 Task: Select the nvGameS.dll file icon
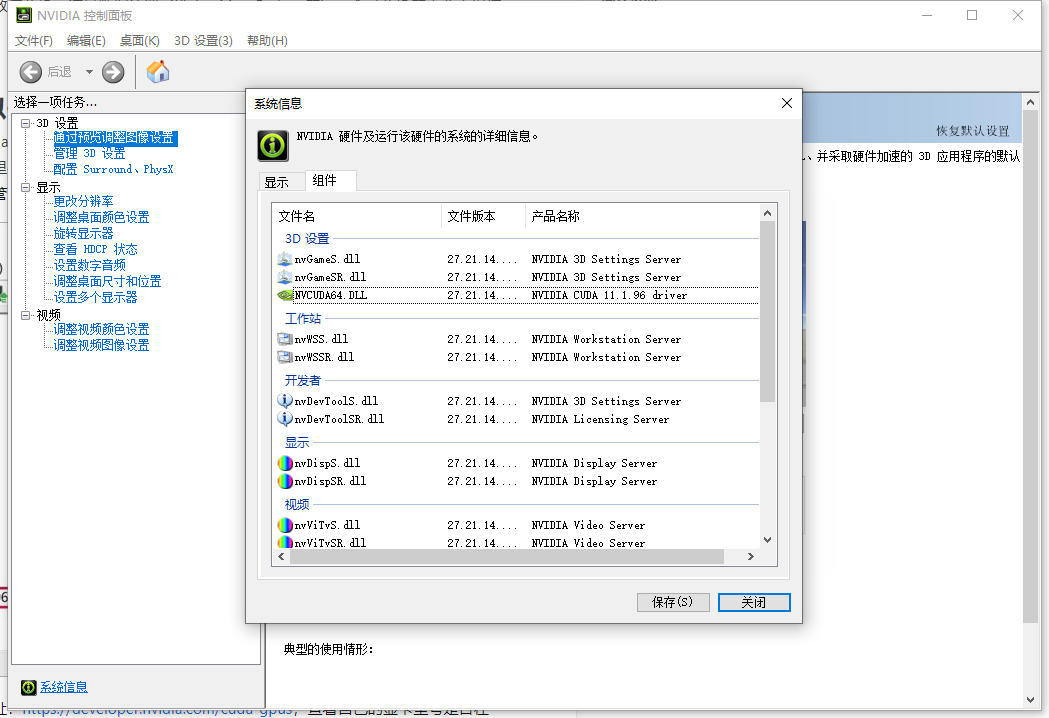(284, 259)
